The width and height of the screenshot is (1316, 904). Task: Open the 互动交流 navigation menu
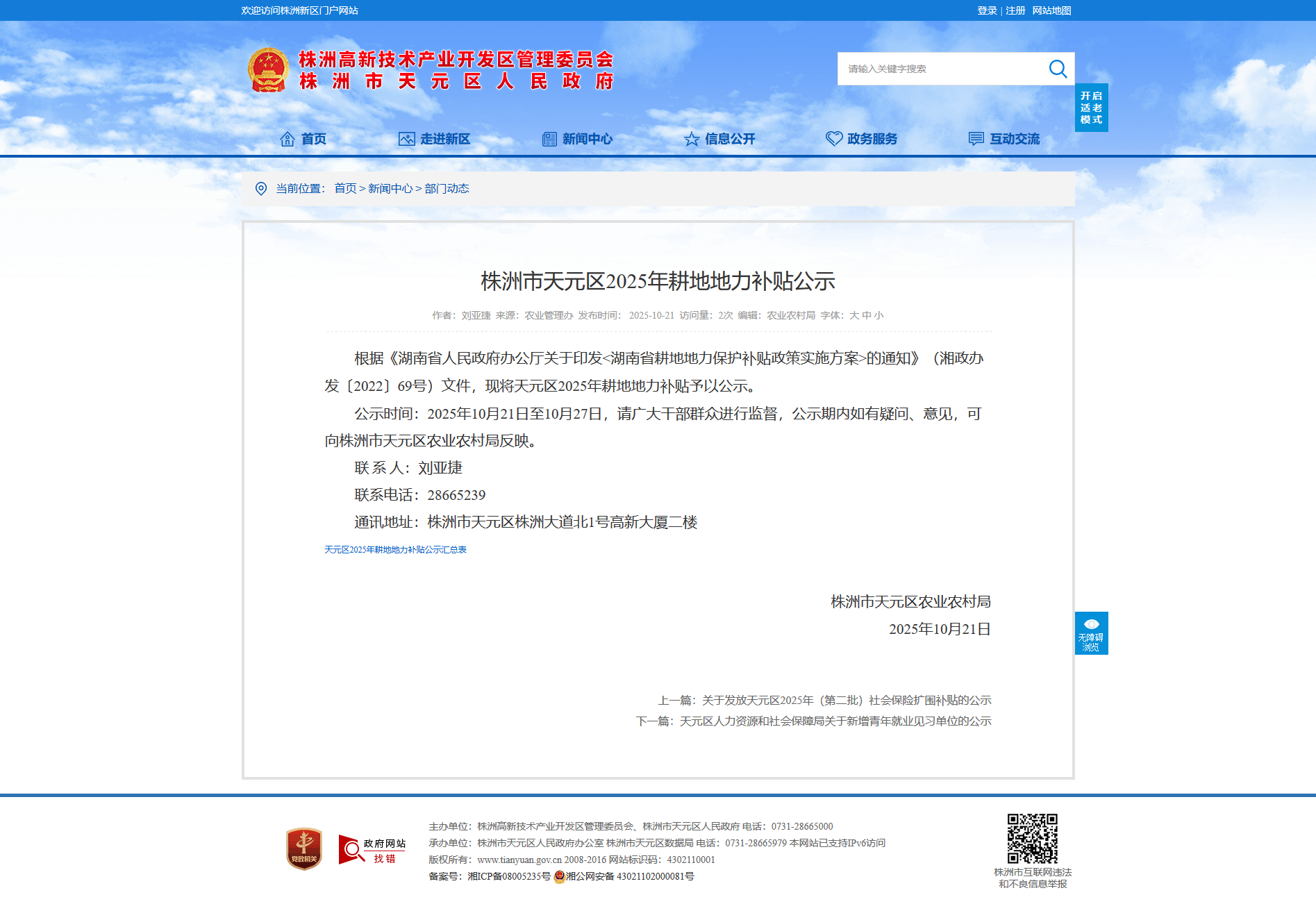pyautogui.click(x=1004, y=139)
